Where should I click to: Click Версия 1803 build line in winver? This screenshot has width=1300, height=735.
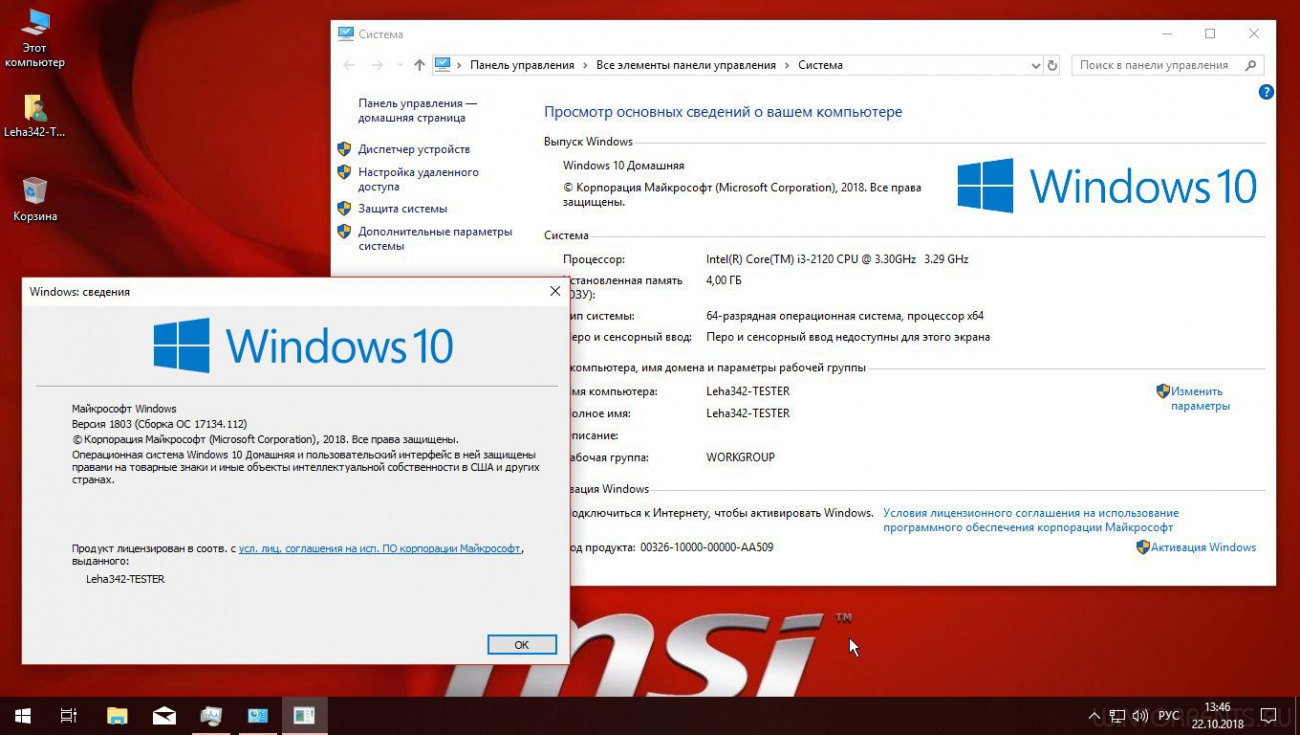pos(159,424)
